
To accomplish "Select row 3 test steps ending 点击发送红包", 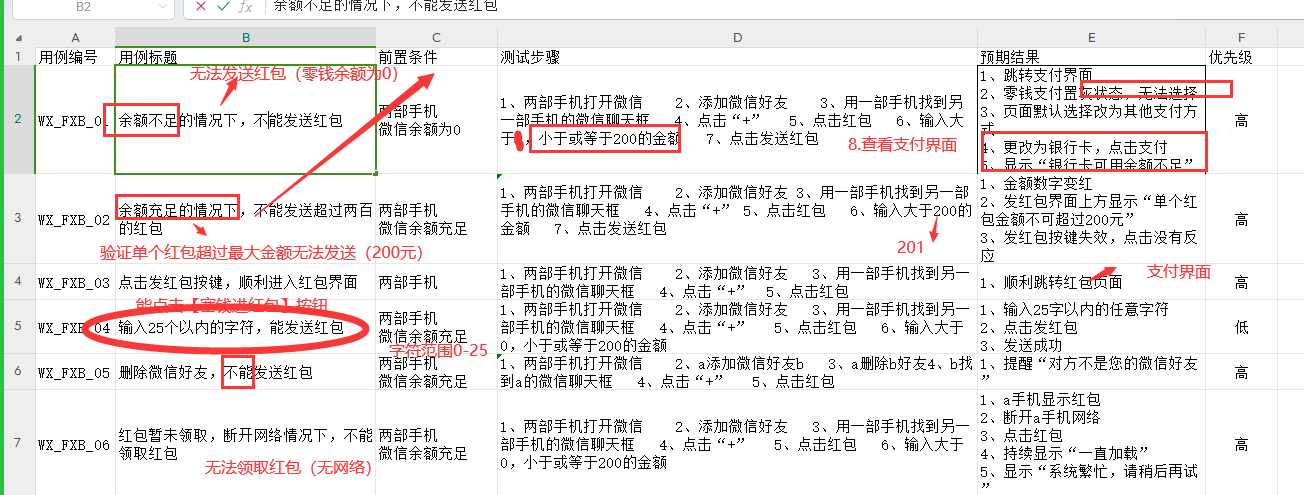I will pos(737,218).
